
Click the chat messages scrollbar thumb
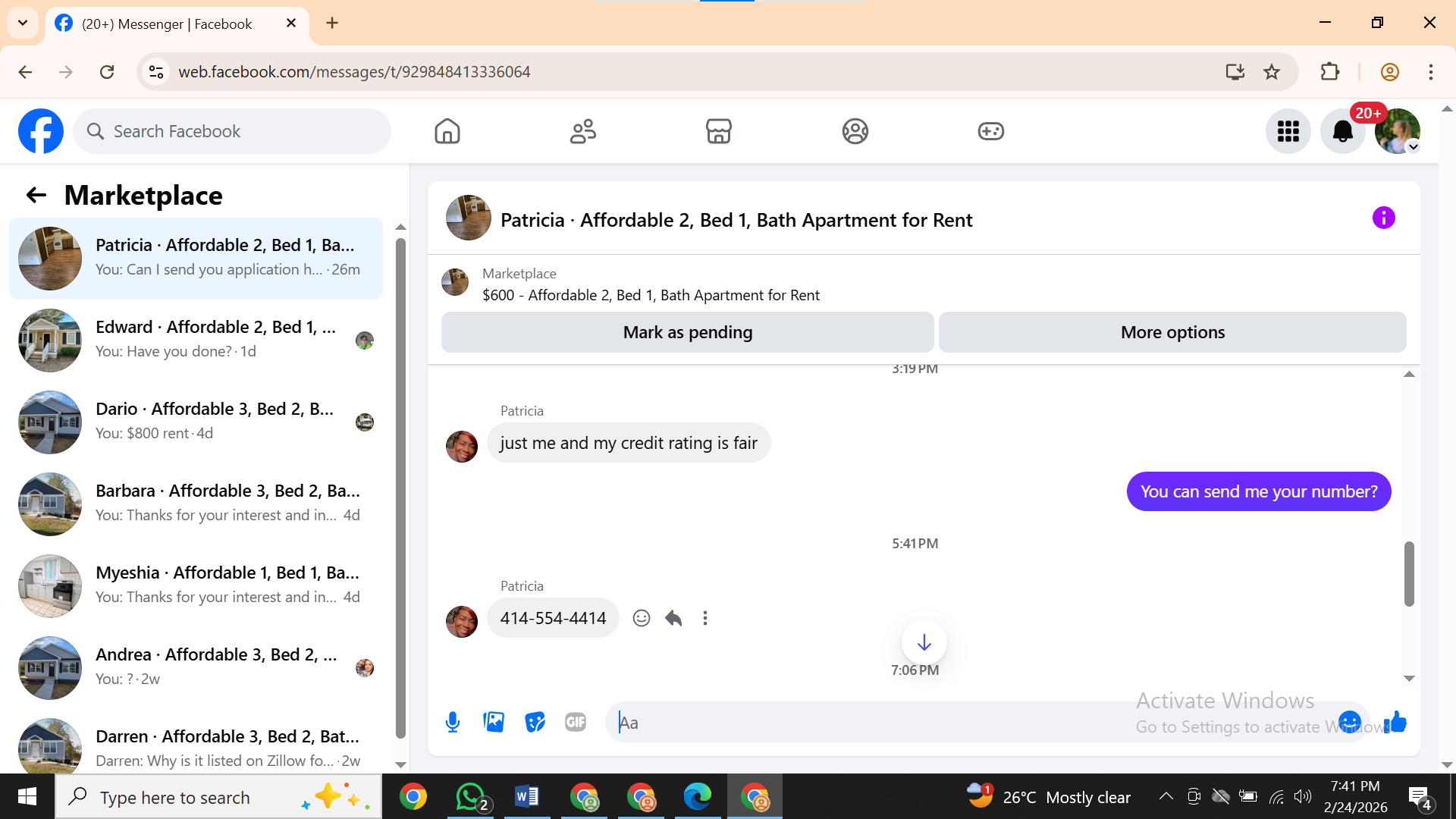pyautogui.click(x=1409, y=573)
